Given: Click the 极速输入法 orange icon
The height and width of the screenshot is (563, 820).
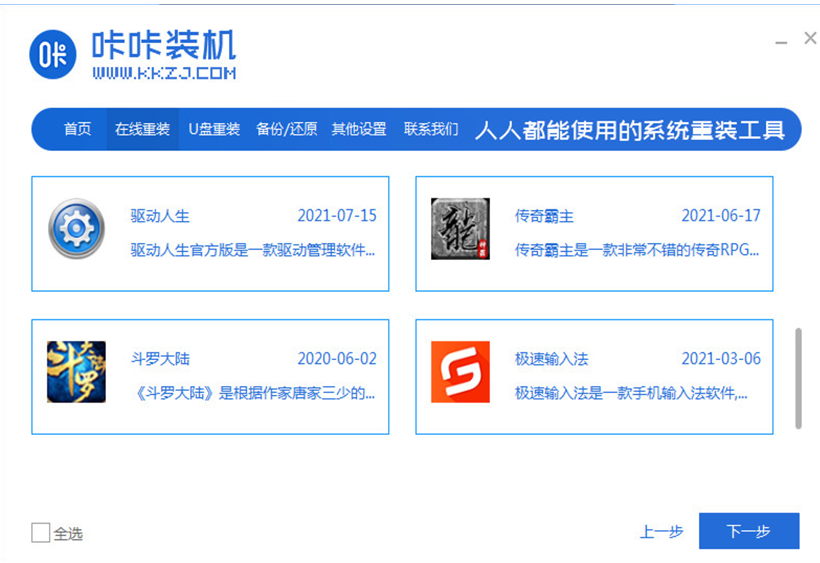Looking at the screenshot, I should click(x=460, y=372).
